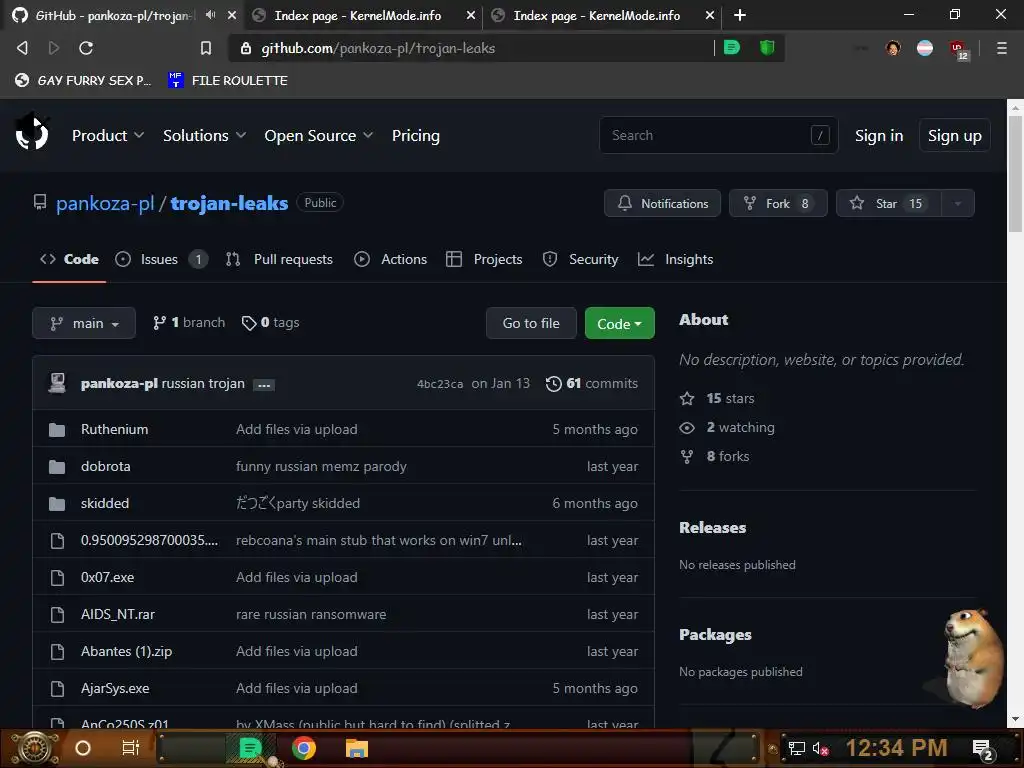The width and height of the screenshot is (1024, 768).
Task: Click the page vertical scrollbar thumb
Action: pyautogui.click(x=1015, y=173)
